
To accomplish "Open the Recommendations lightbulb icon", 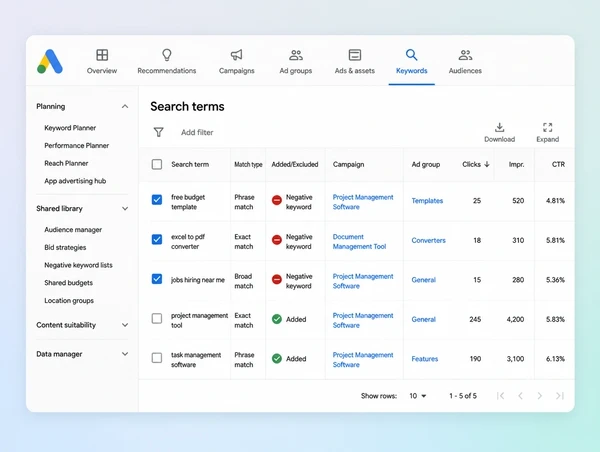I will click(167, 55).
